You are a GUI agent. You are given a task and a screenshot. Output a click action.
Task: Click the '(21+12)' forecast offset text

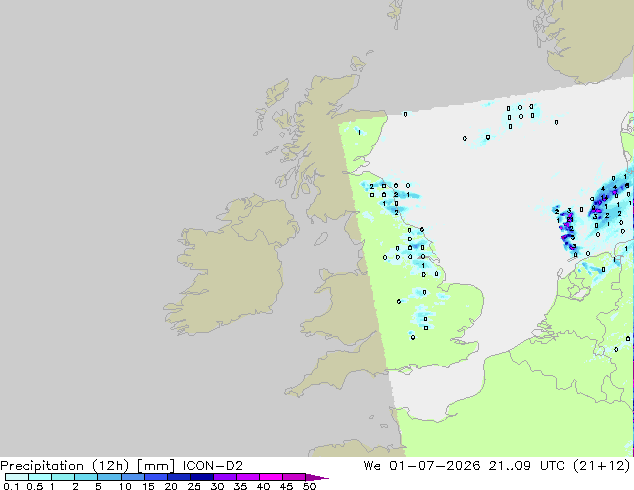tap(601, 466)
